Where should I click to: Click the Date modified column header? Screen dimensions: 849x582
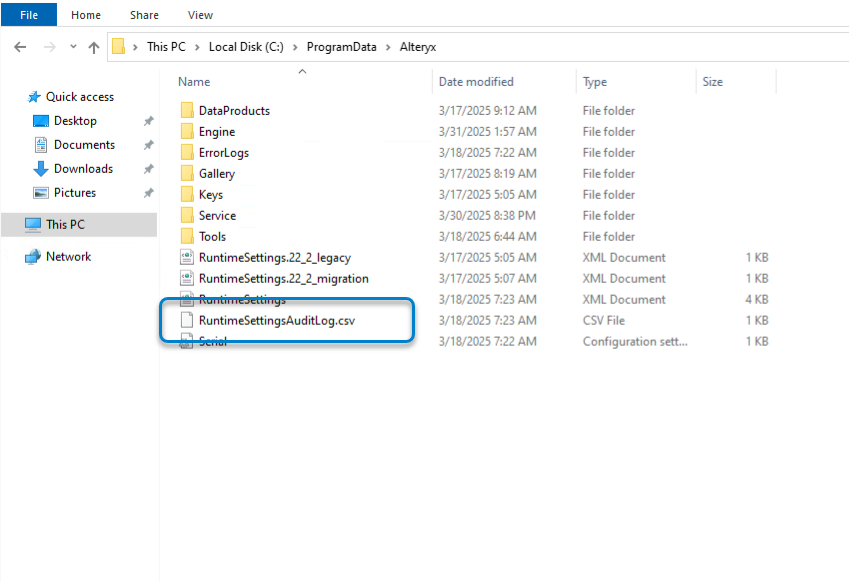(x=478, y=81)
